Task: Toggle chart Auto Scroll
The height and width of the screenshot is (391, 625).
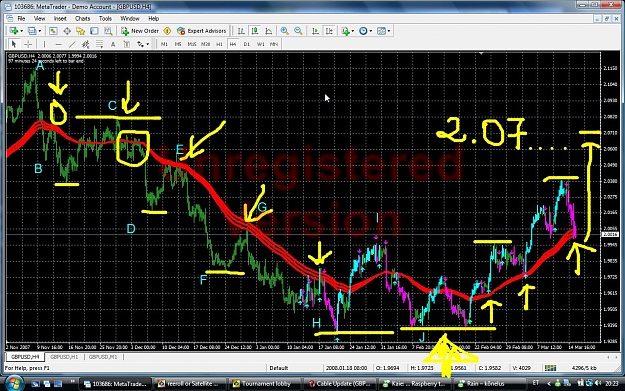Action: 315,31
